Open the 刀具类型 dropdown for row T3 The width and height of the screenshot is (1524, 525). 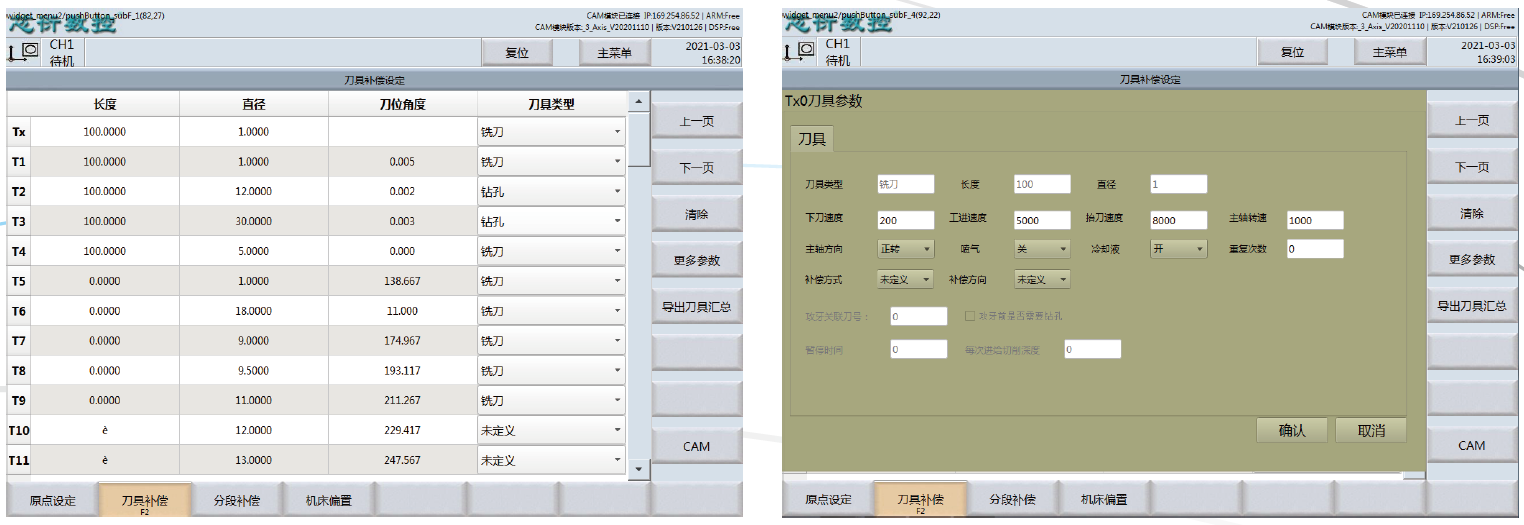click(x=551, y=221)
